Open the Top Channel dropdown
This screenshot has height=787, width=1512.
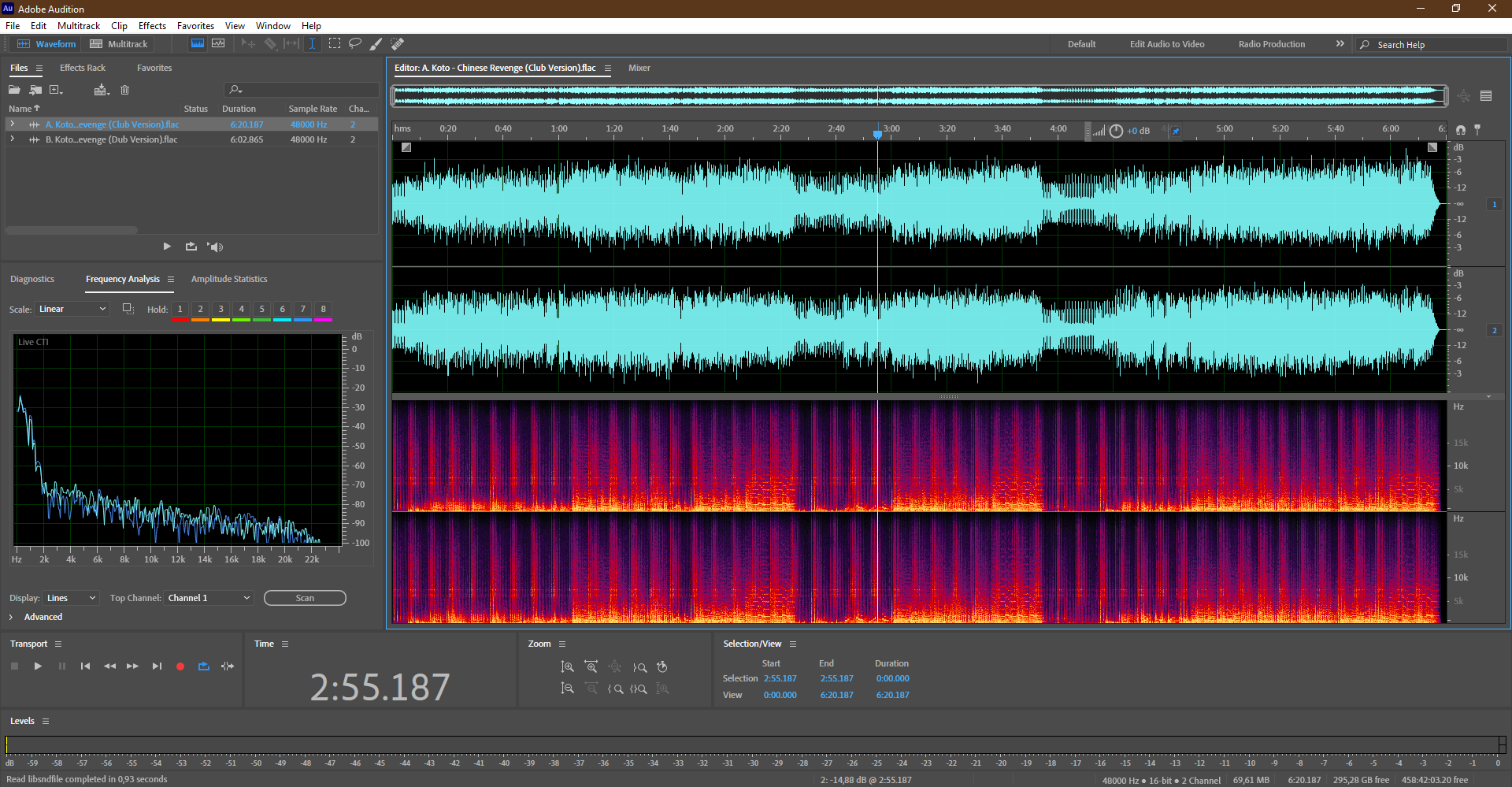(x=209, y=598)
